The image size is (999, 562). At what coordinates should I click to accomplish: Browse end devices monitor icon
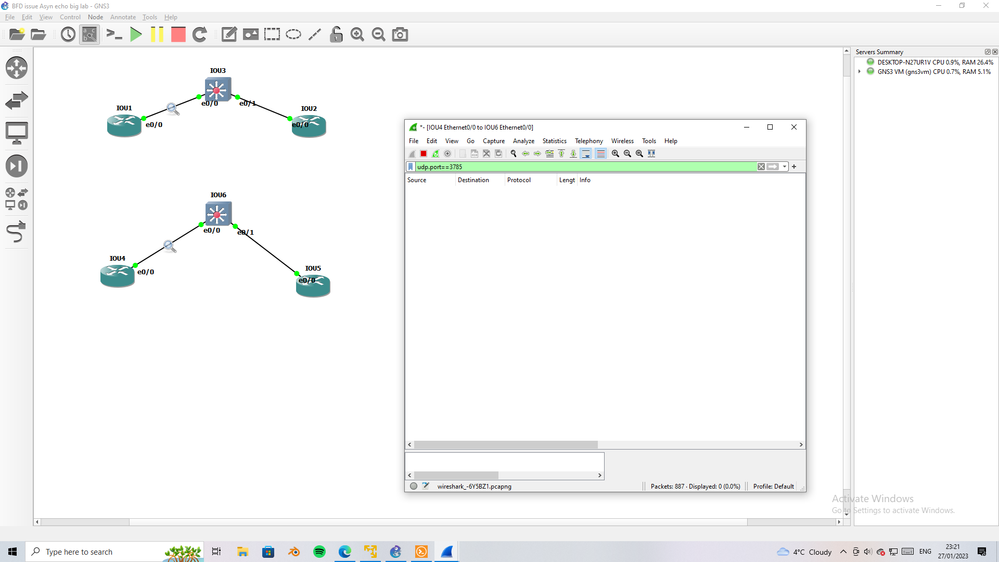tap(17, 133)
